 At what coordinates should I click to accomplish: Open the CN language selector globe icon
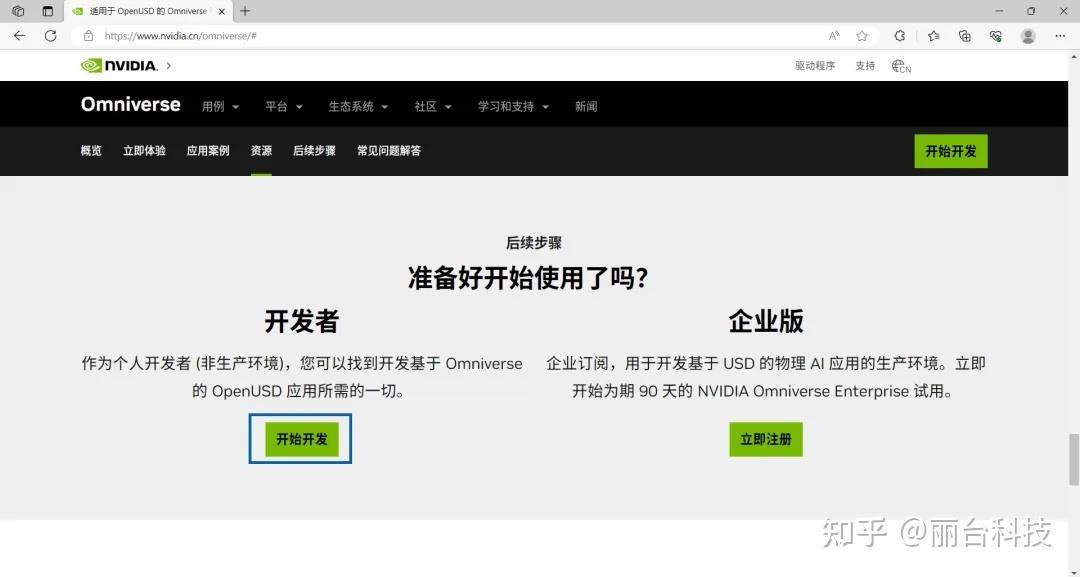coord(899,64)
